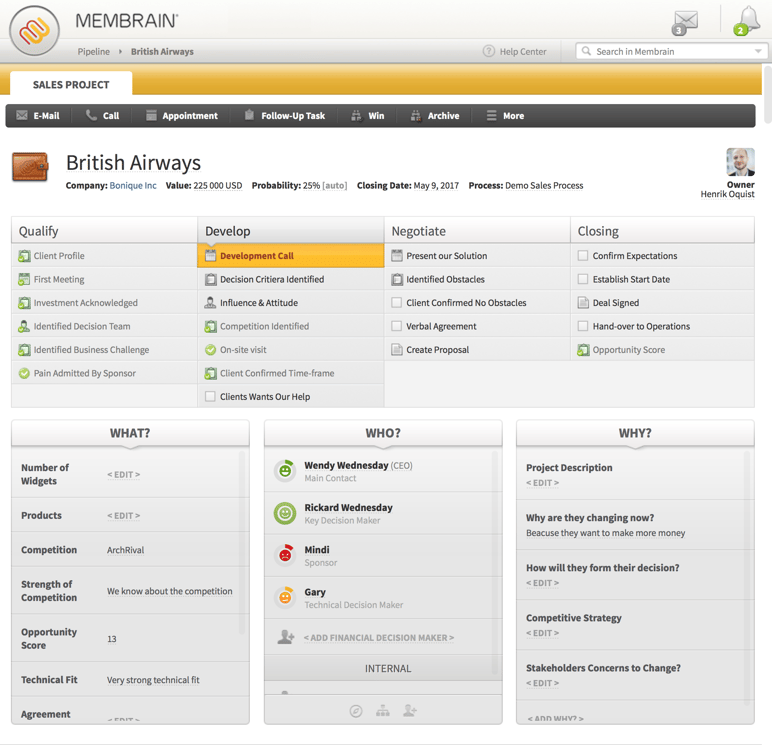Open the org chart icon below WHO panel

pyautogui.click(x=383, y=711)
